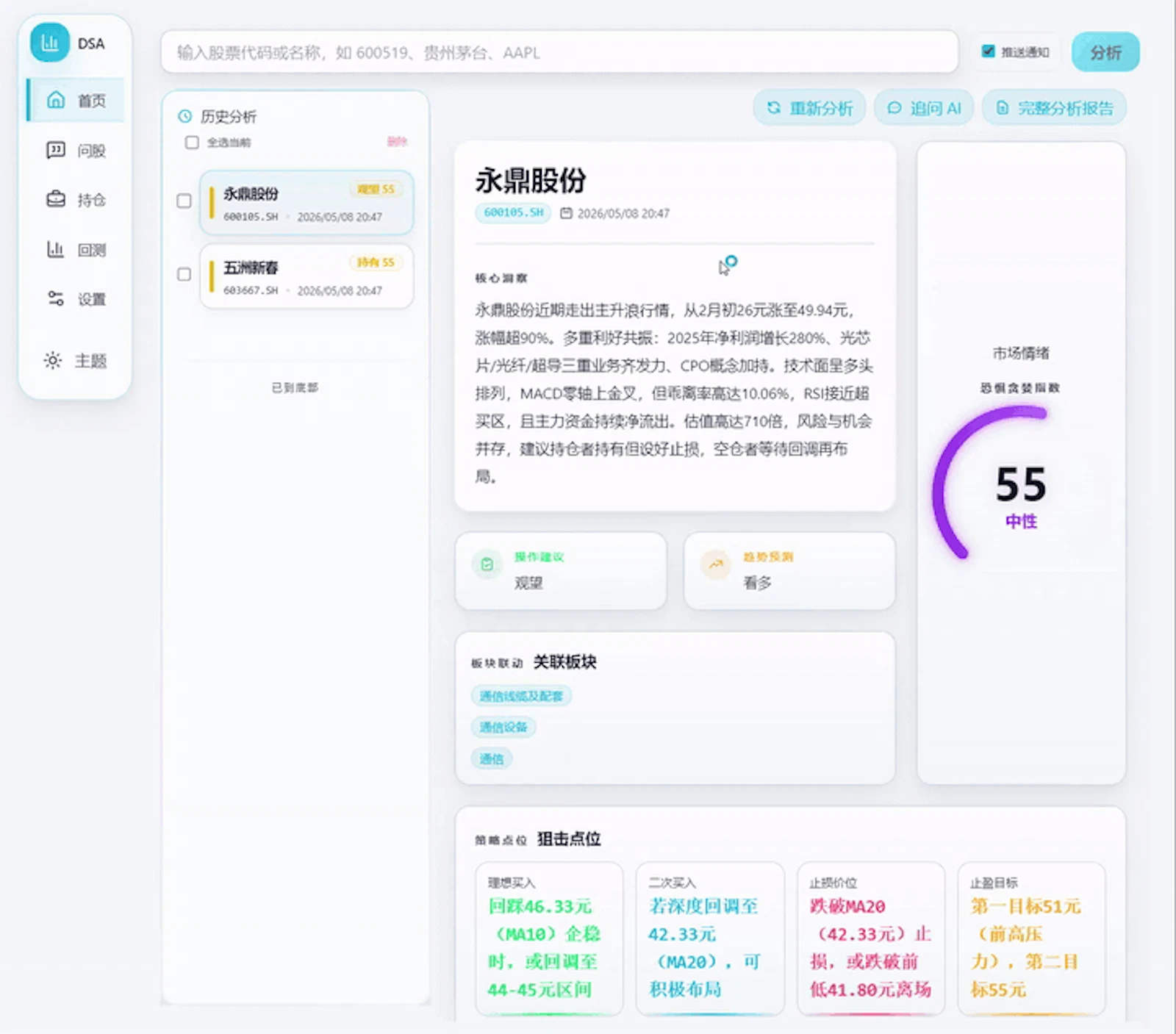Open the 完整分析报告 button
1176x1034 pixels.
click(1054, 108)
